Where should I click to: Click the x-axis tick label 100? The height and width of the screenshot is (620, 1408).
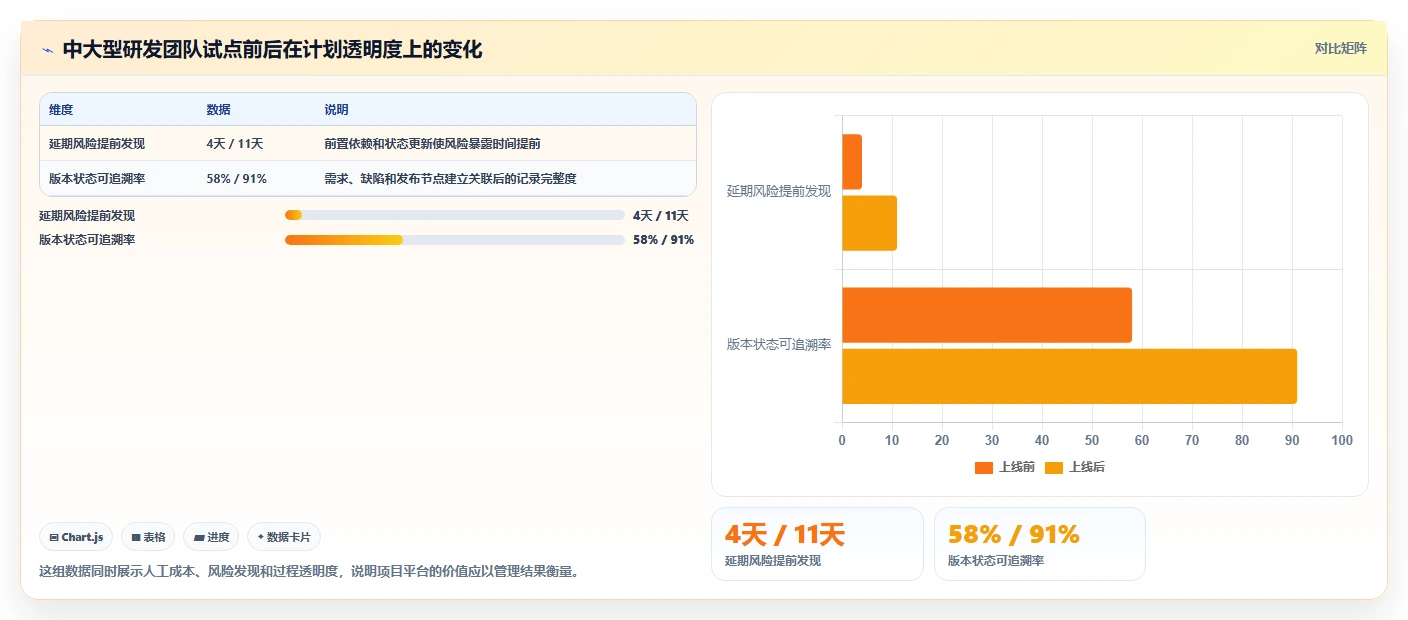(x=1342, y=440)
